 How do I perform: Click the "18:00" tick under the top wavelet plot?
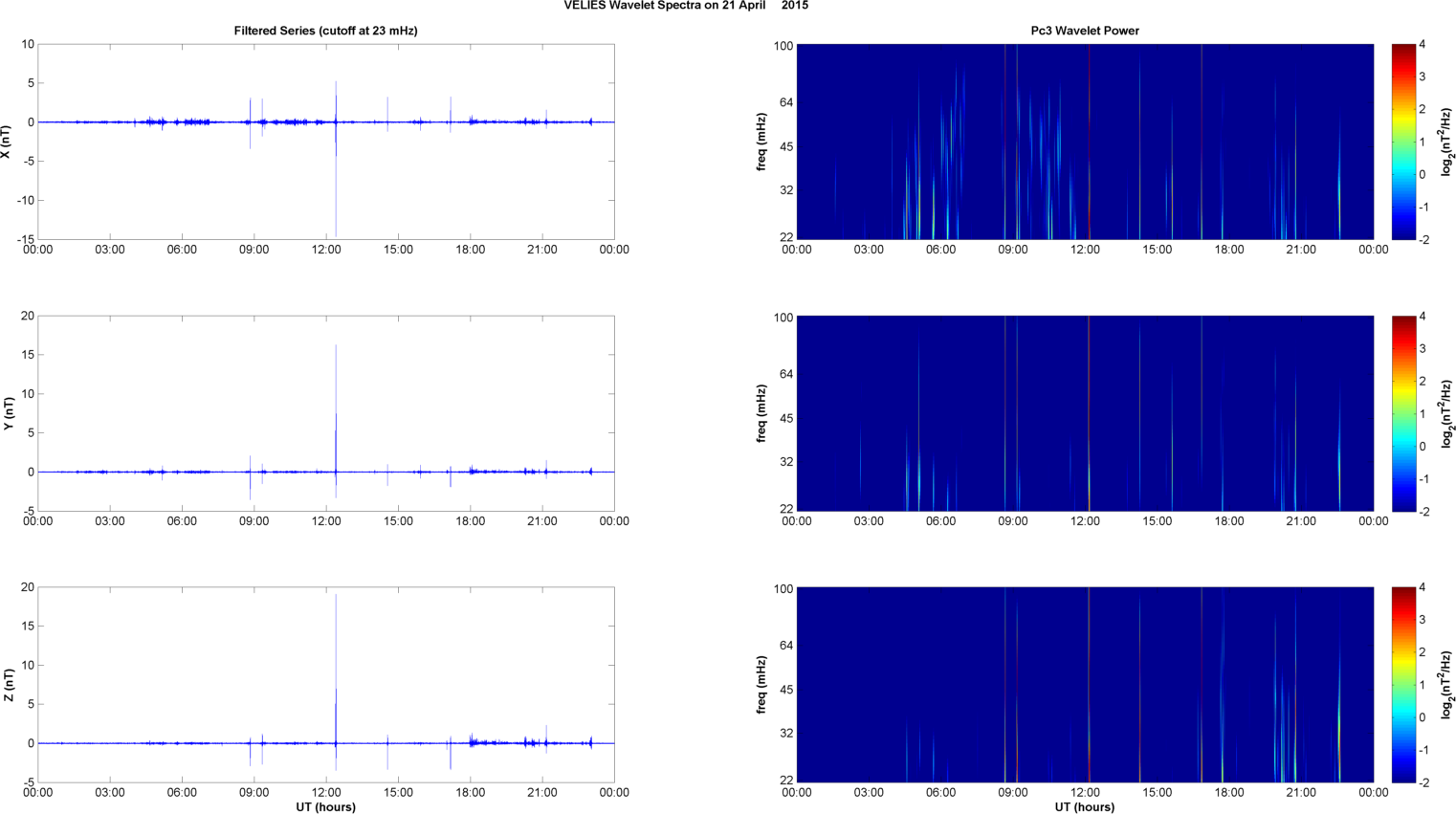point(1229,250)
